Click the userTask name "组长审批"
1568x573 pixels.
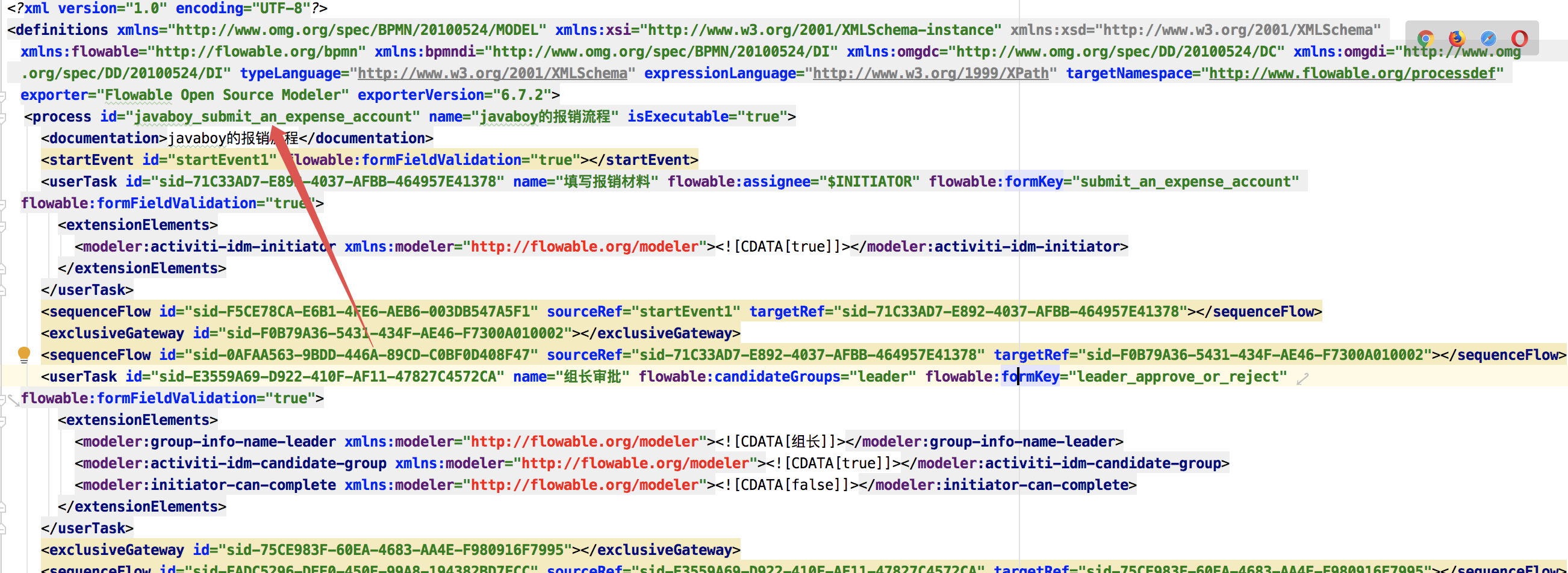click(x=594, y=377)
